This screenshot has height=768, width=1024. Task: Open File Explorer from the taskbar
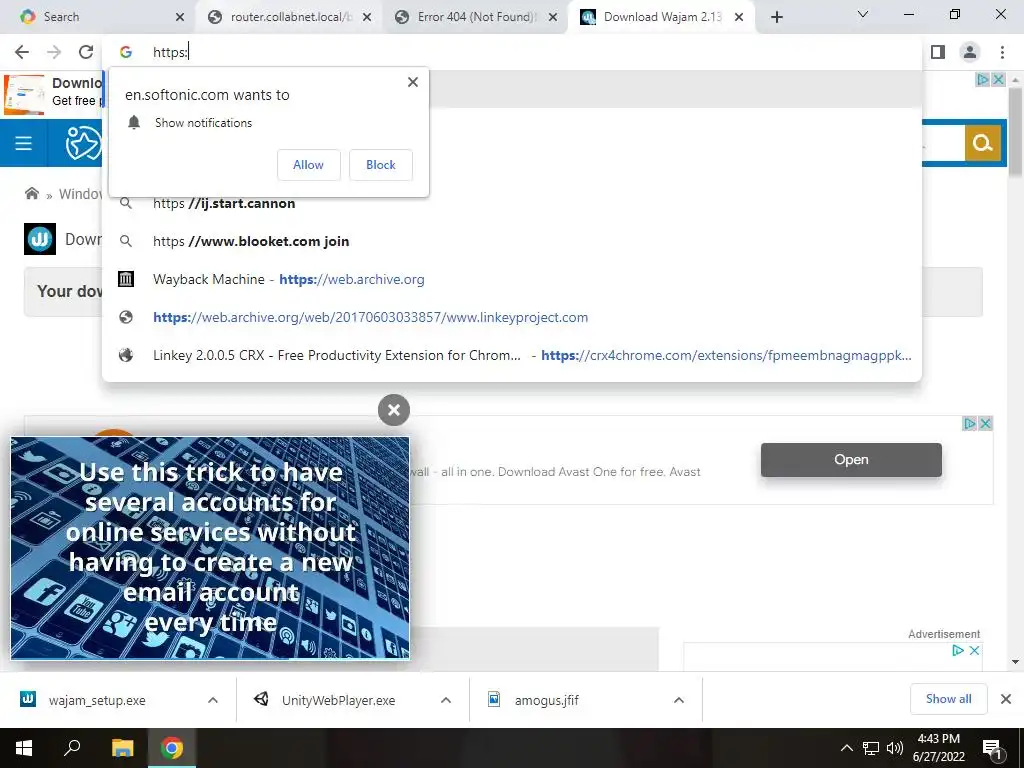pyautogui.click(x=122, y=748)
